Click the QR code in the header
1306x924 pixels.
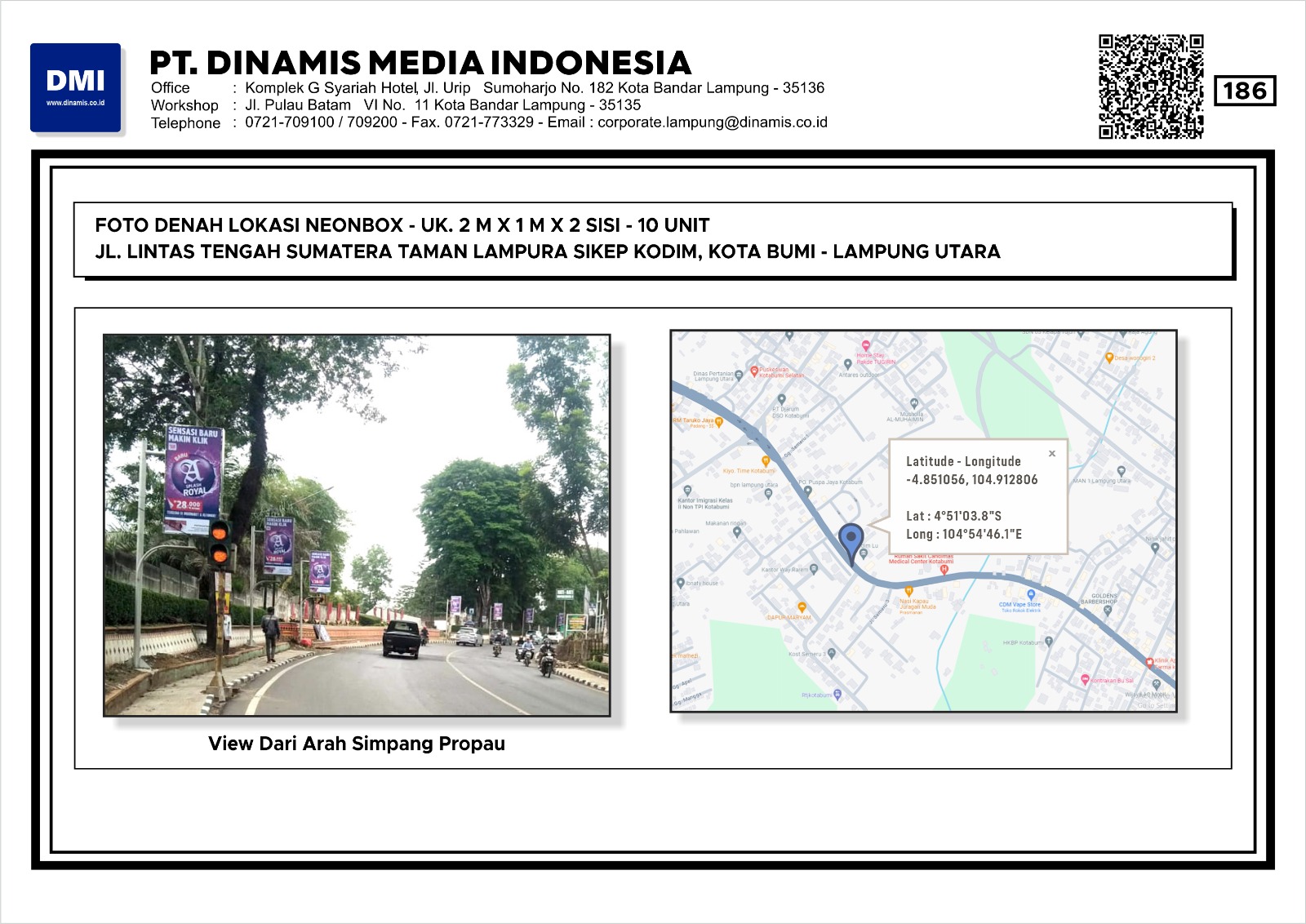pos(1151,87)
